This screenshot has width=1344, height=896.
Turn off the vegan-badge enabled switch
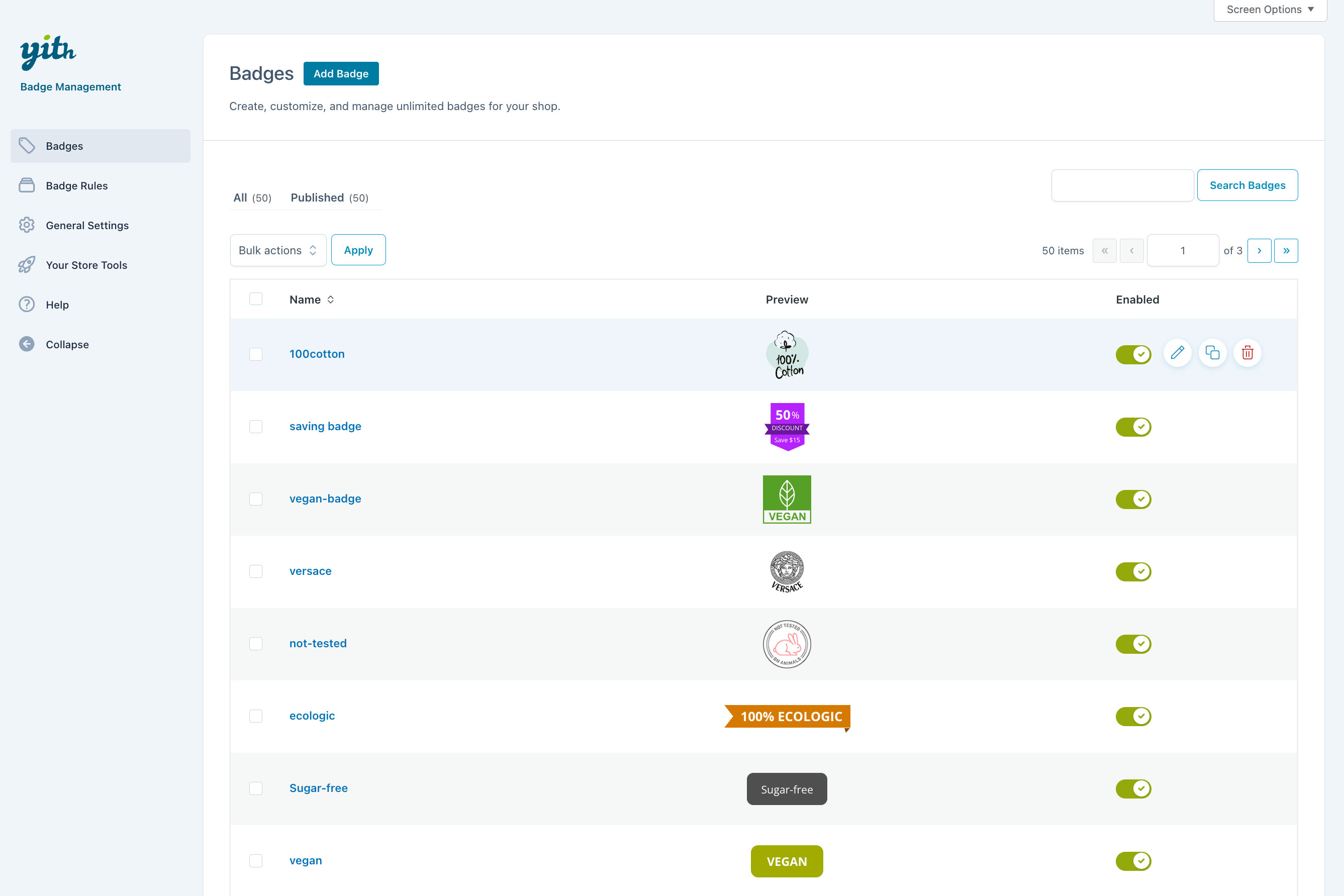coord(1133,500)
